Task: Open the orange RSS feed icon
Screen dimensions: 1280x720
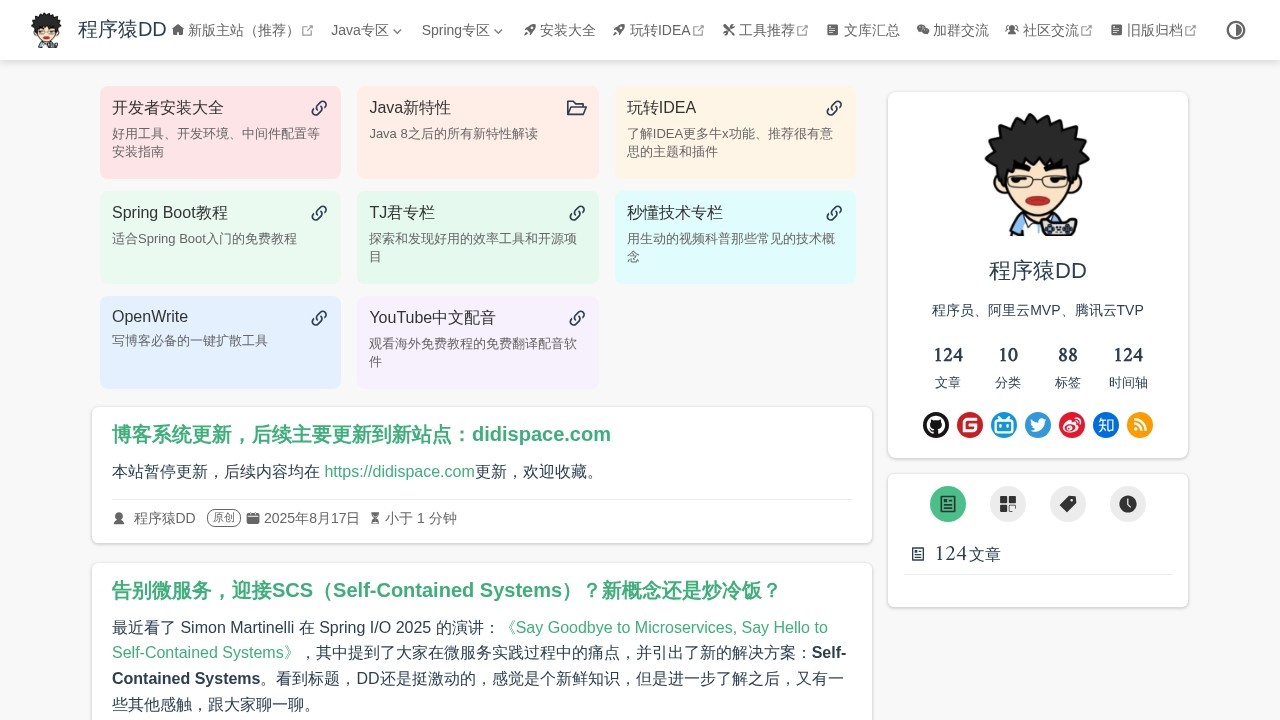Action: [1140, 425]
